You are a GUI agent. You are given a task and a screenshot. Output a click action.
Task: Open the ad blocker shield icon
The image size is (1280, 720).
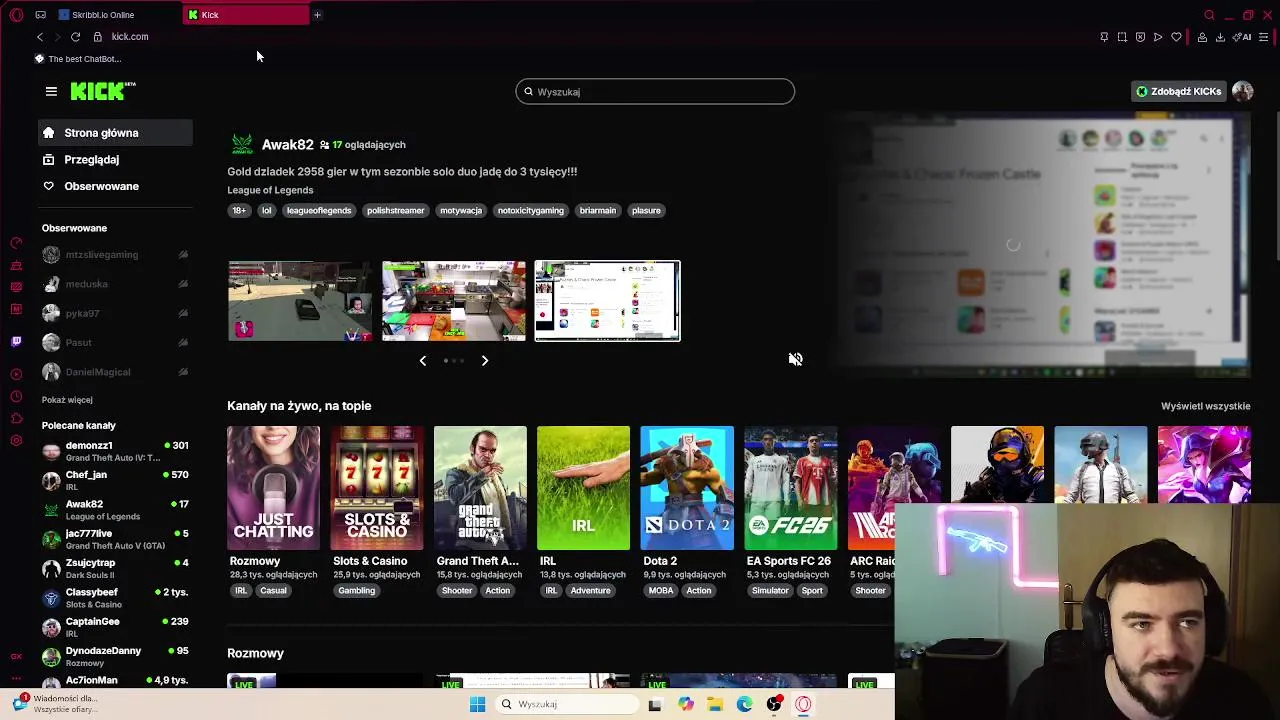(x=1140, y=37)
